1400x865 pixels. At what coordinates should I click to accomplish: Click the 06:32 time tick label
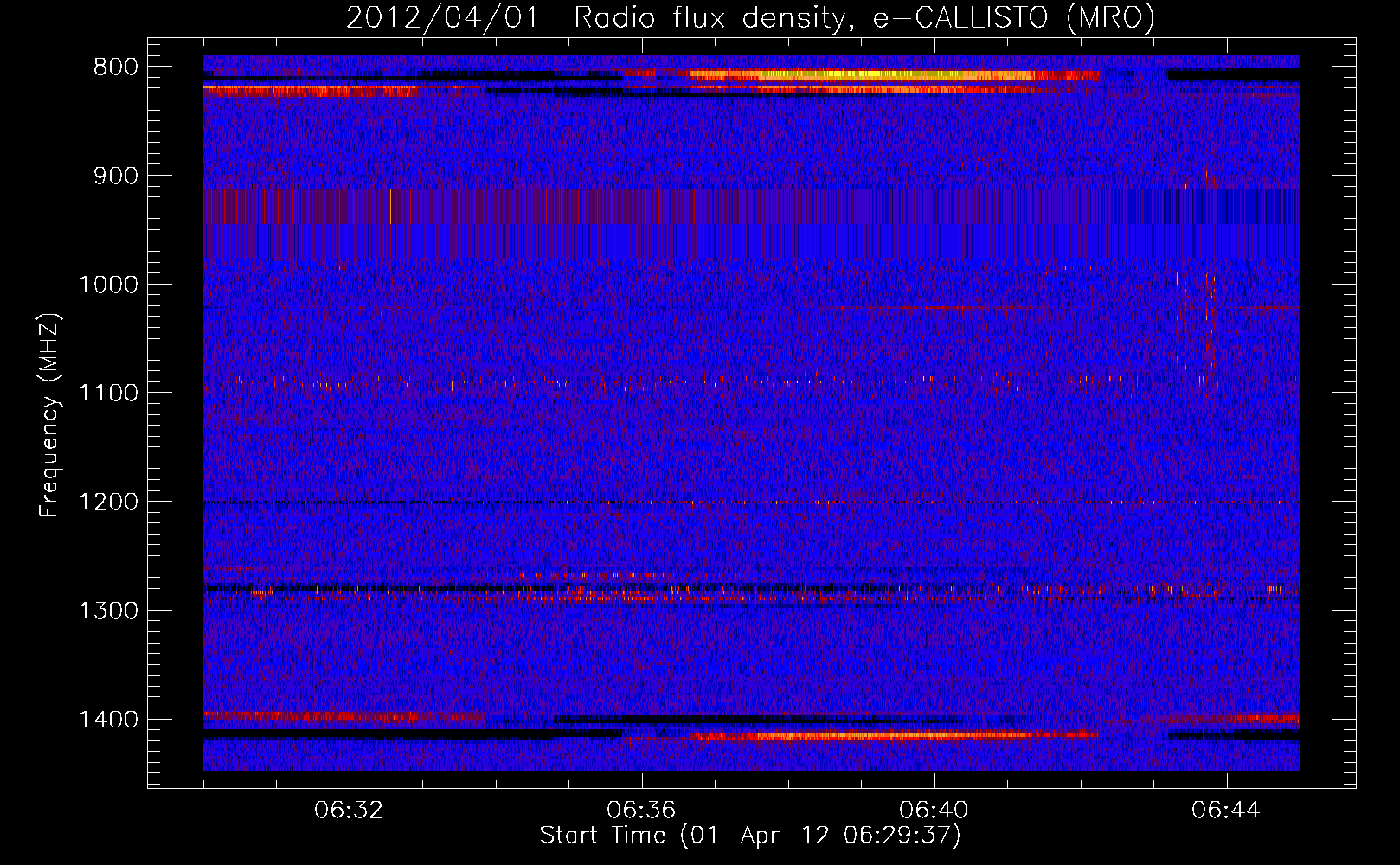point(349,811)
